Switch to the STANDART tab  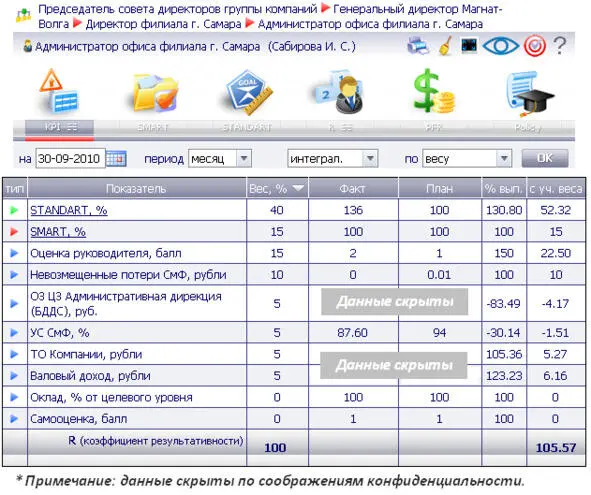coord(247,128)
